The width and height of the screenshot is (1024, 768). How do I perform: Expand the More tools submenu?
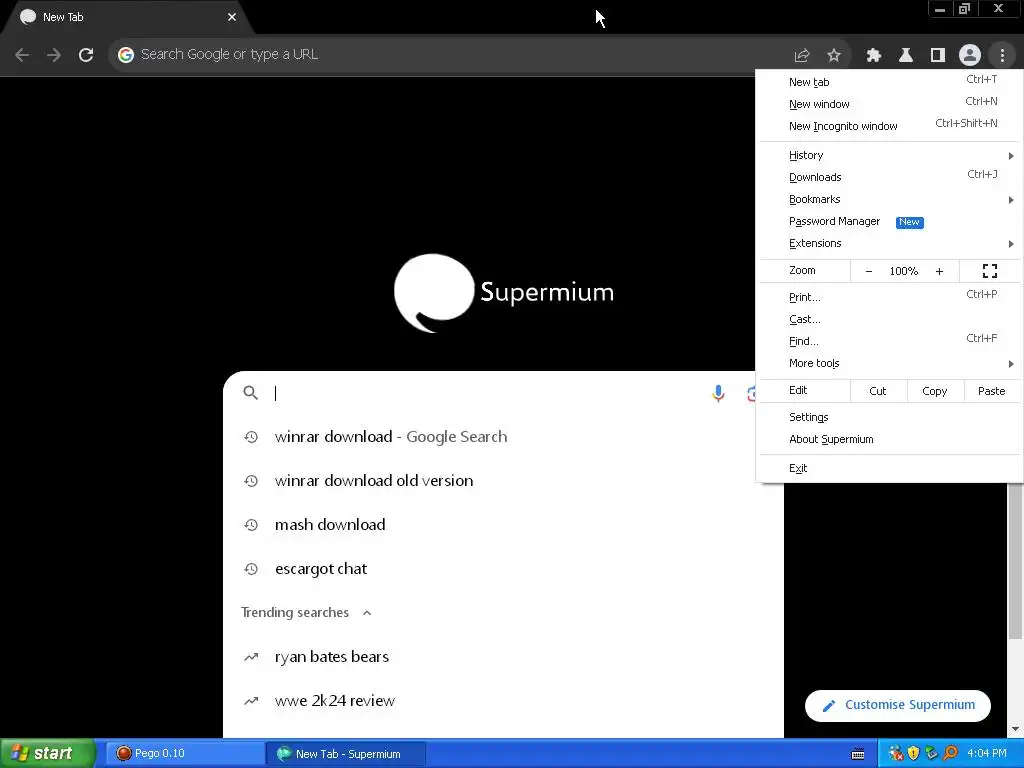(889, 364)
